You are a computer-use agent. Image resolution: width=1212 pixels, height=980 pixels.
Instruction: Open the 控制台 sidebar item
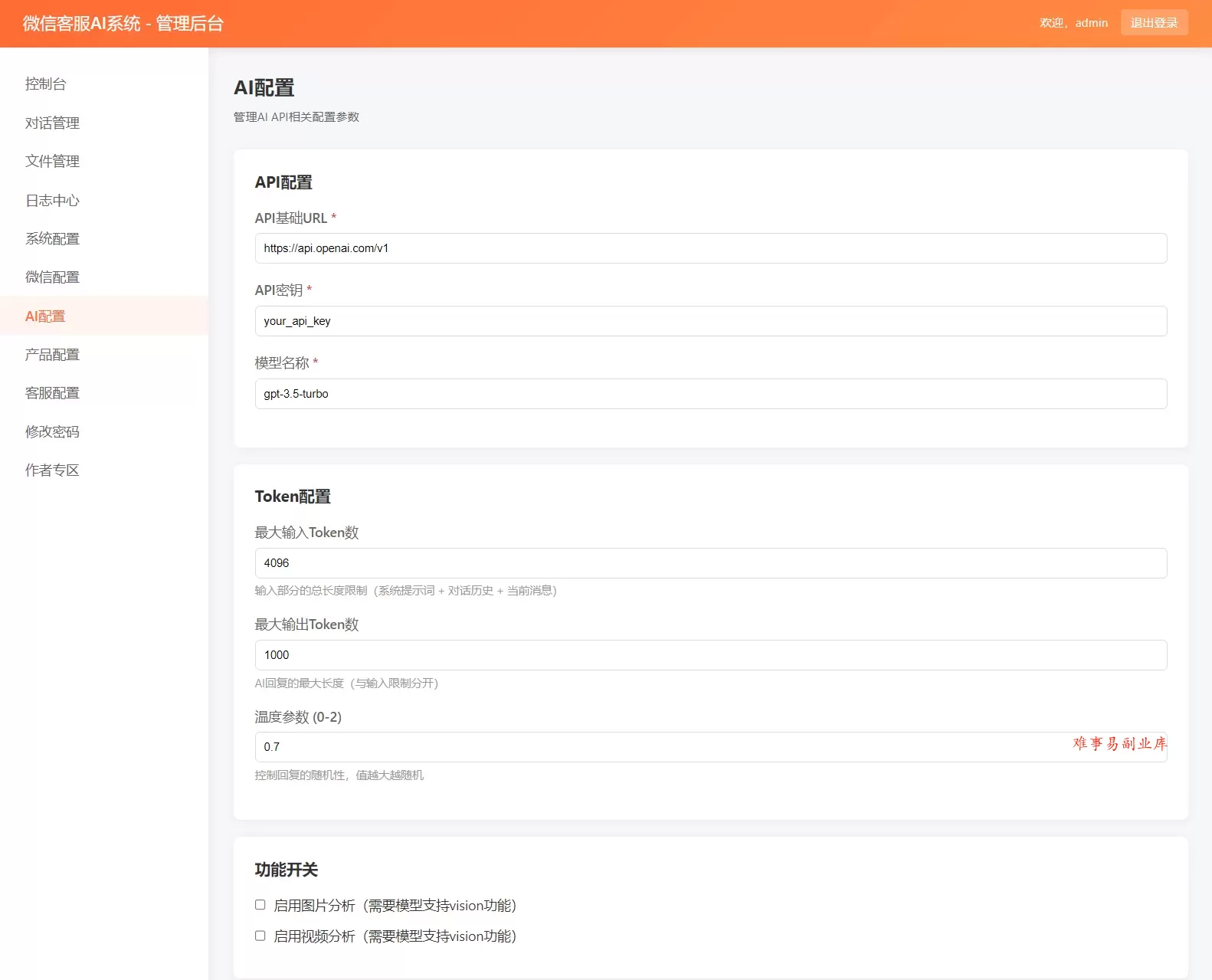[104, 84]
